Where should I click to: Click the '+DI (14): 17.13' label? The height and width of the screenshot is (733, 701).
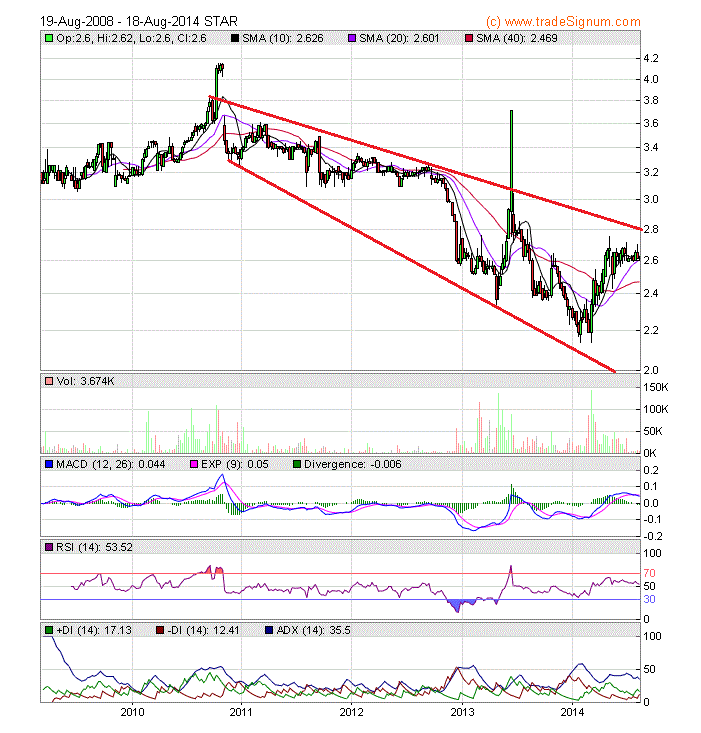click(x=94, y=630)
